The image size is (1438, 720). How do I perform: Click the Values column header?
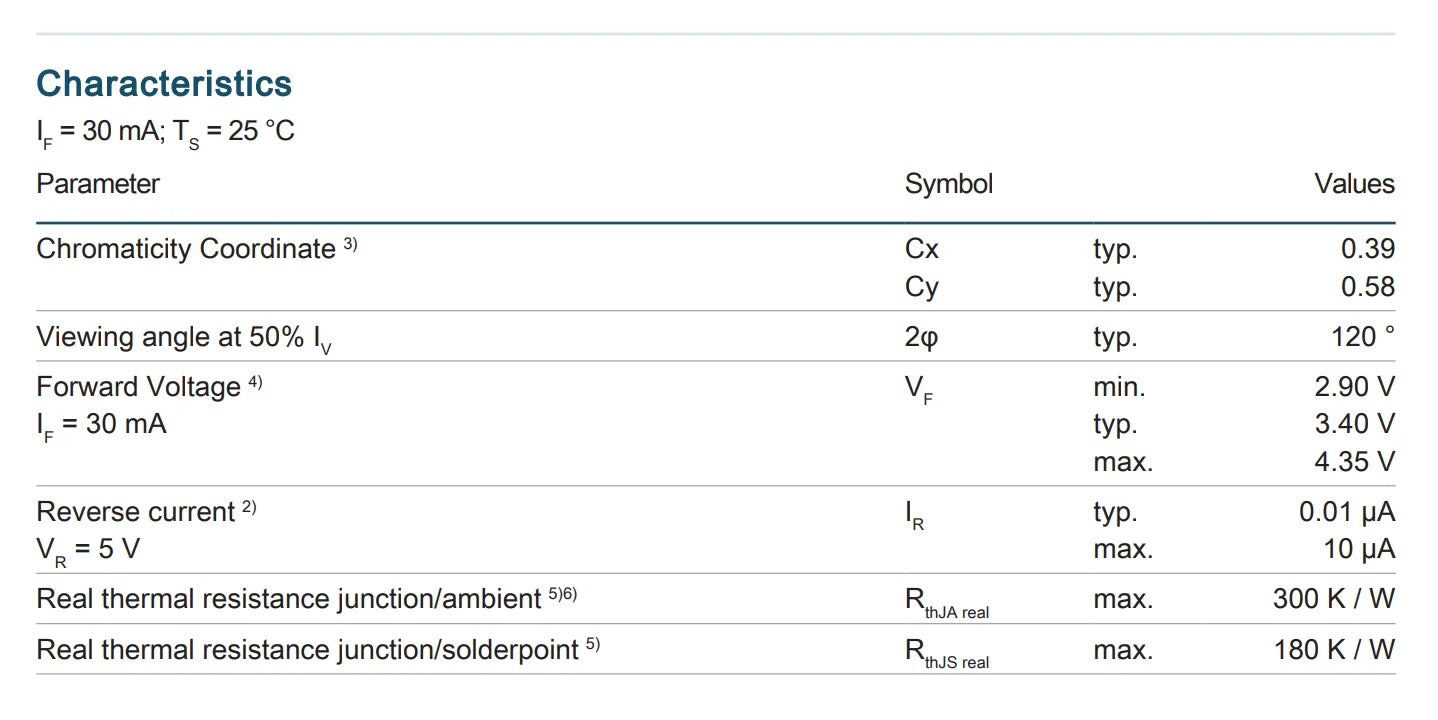(1354, 184)
